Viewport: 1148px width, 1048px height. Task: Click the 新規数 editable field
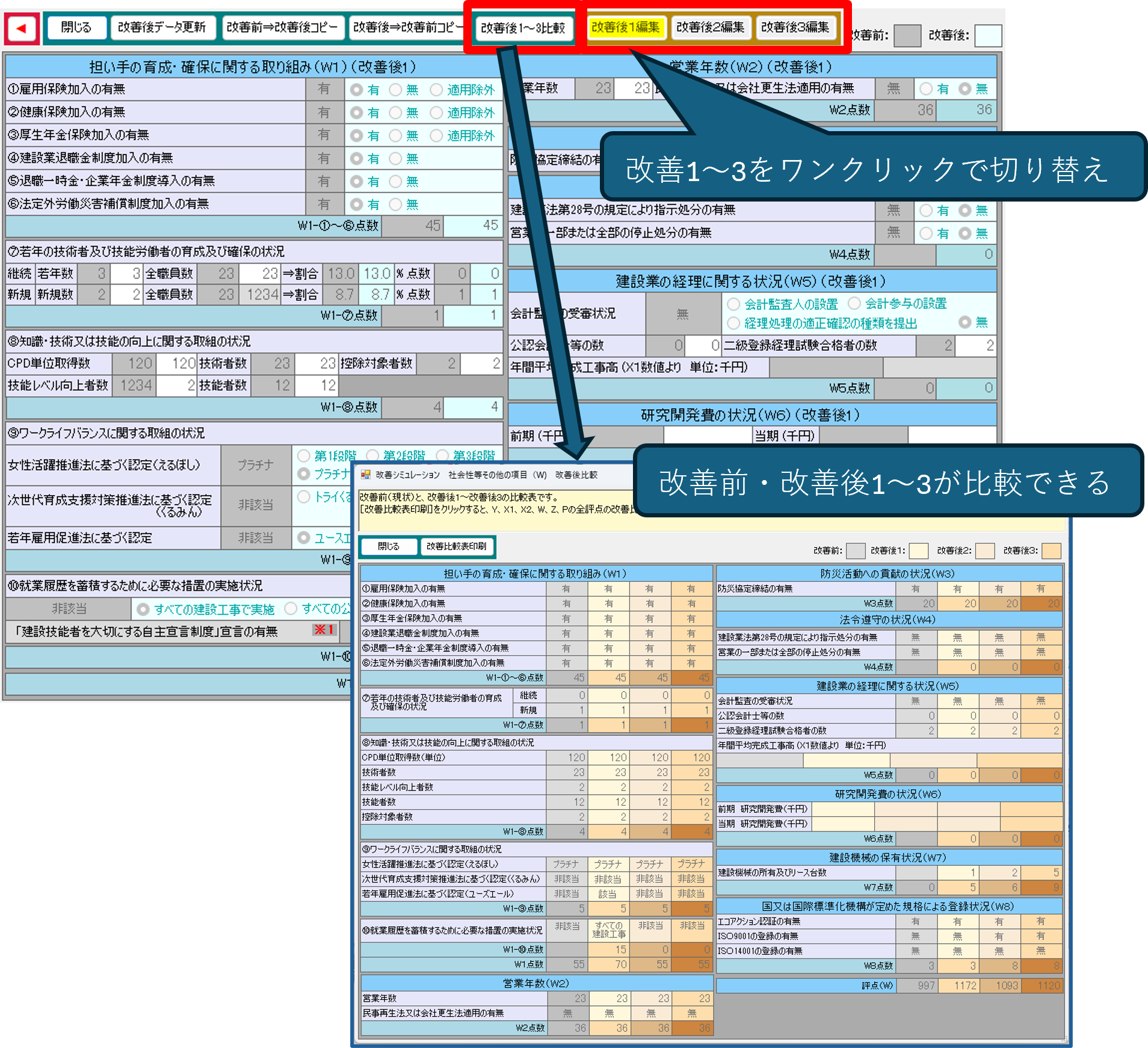(126, 294)
